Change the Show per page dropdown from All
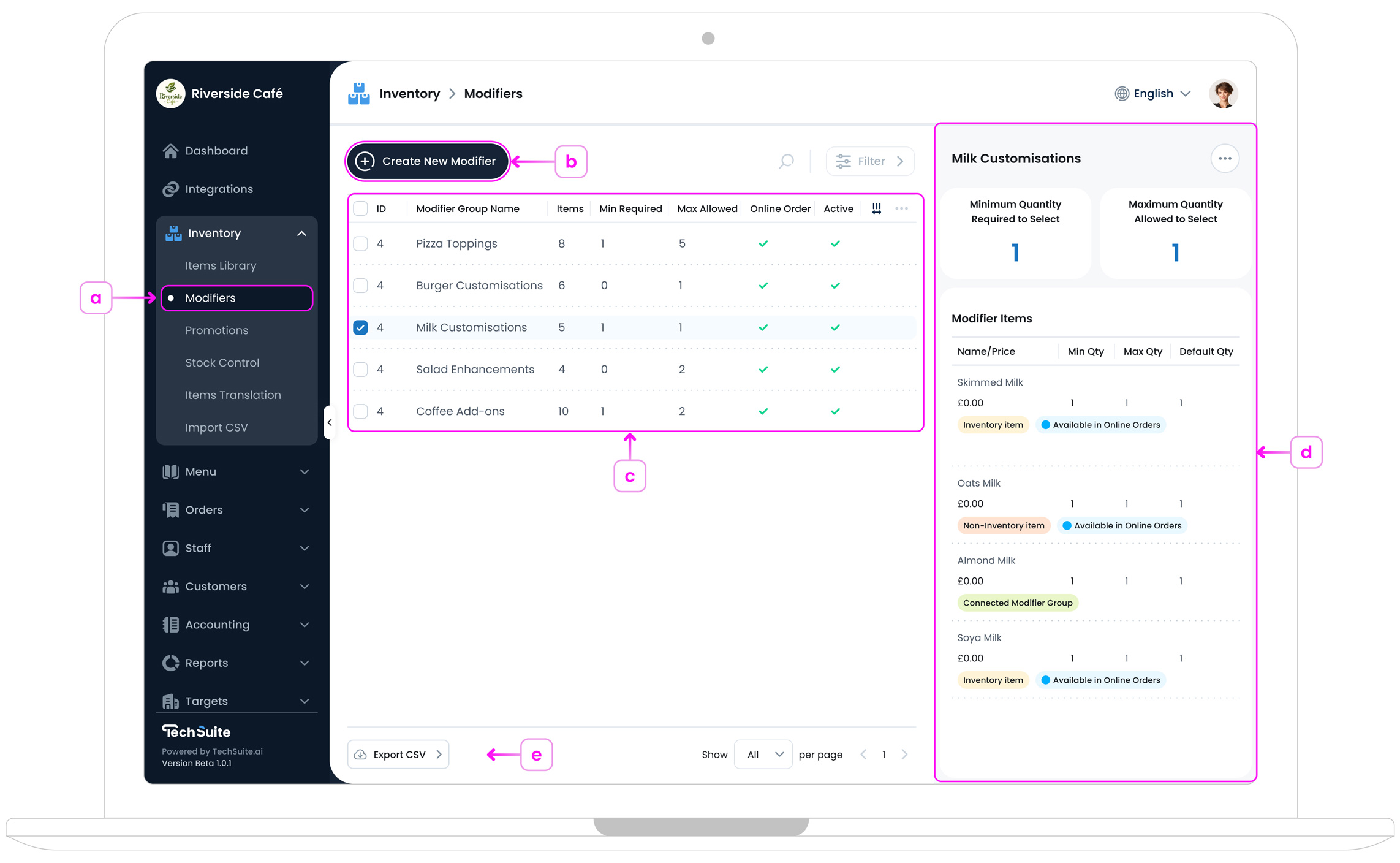 [x=762, y=755]
